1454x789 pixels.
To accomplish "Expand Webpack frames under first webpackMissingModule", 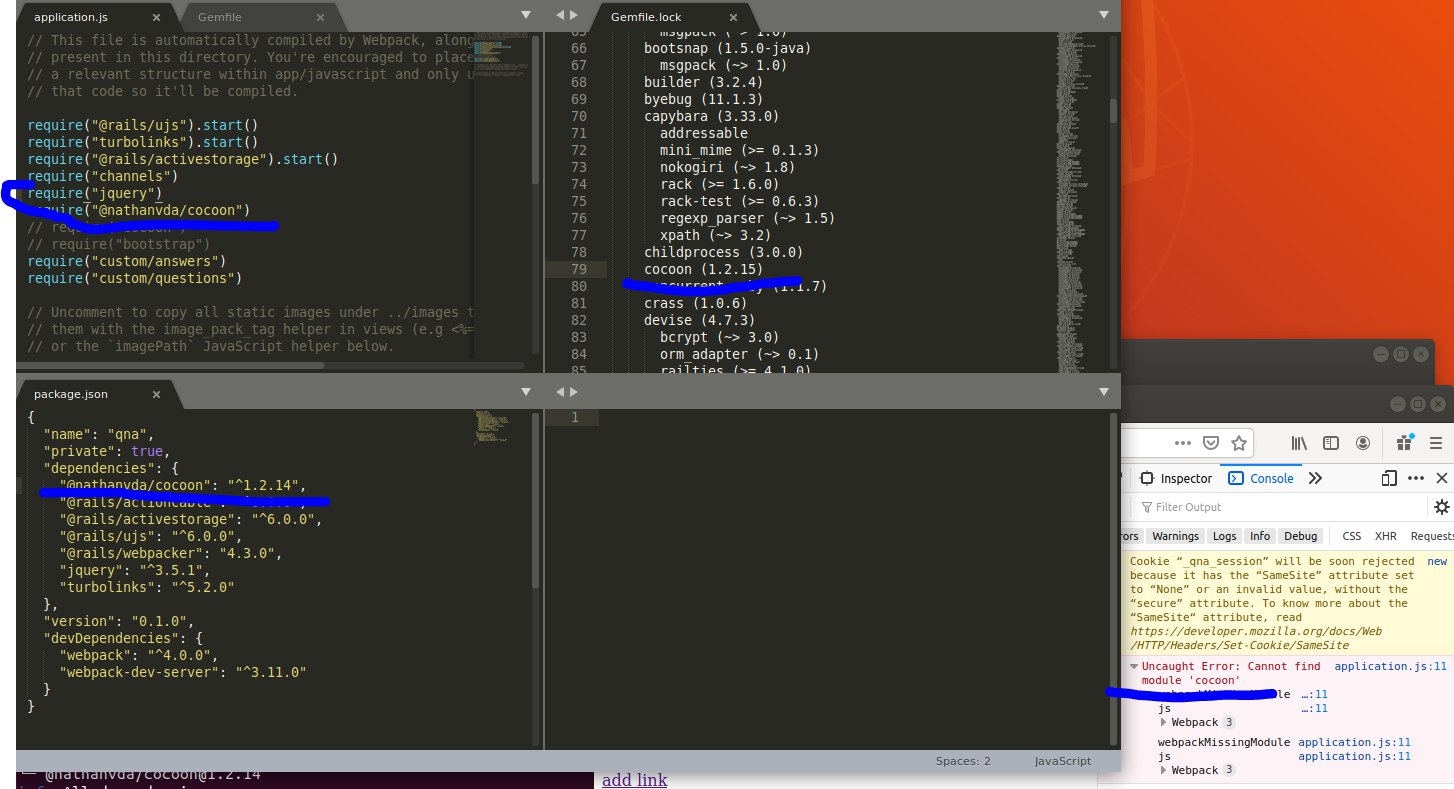I will click(1163, 722).
